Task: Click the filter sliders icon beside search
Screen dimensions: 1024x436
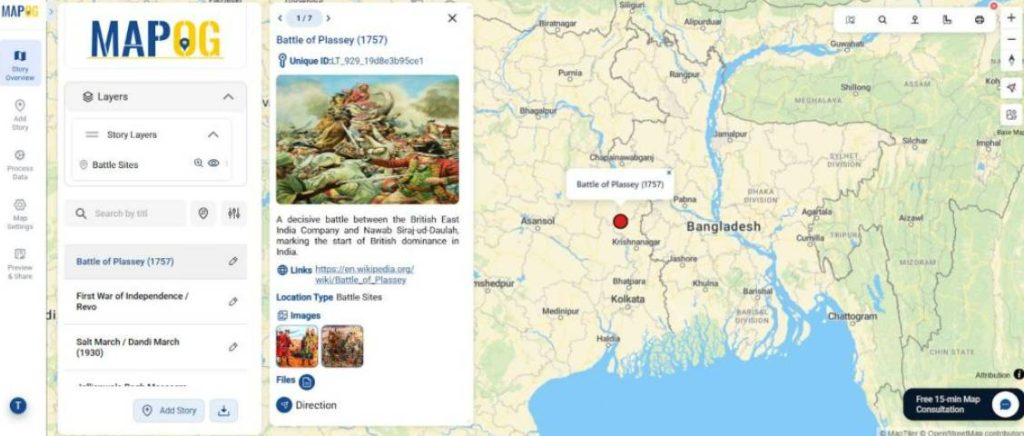Action: point(234,213)
